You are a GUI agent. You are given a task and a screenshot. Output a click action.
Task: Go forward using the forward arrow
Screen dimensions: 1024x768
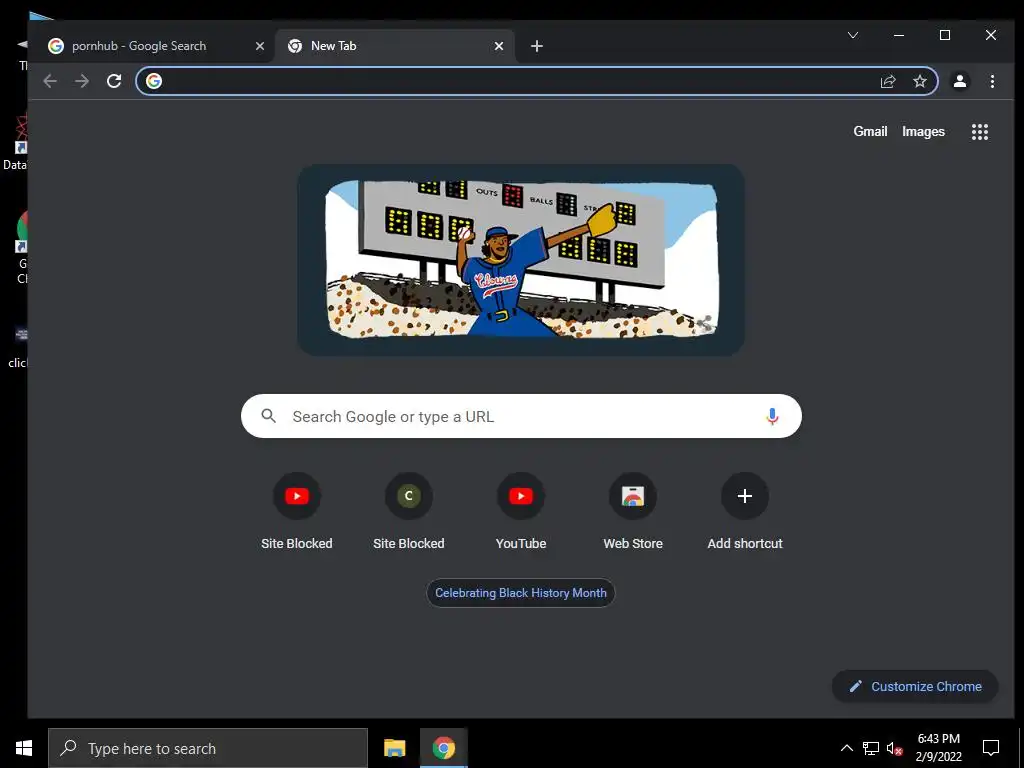point(82,81)
